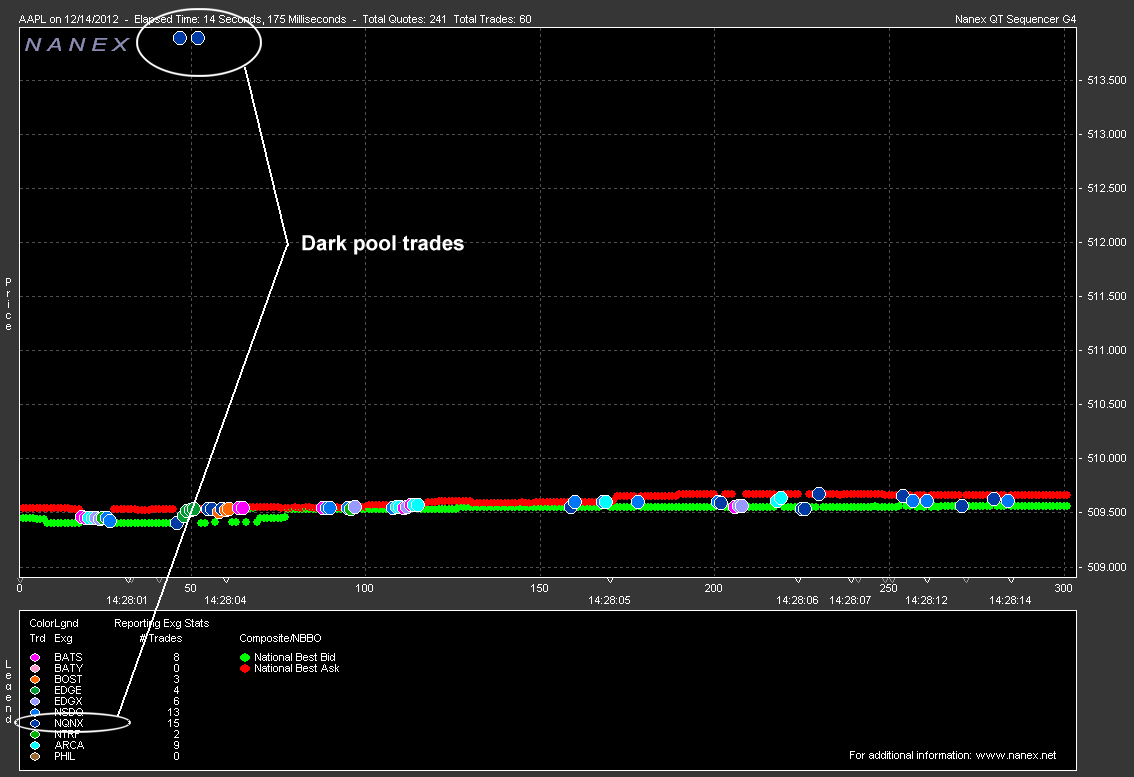The image size is (1134, 777).
Task: Click the Nanex QT Sequencer G4 label
Action: (x=1015, y=20)
